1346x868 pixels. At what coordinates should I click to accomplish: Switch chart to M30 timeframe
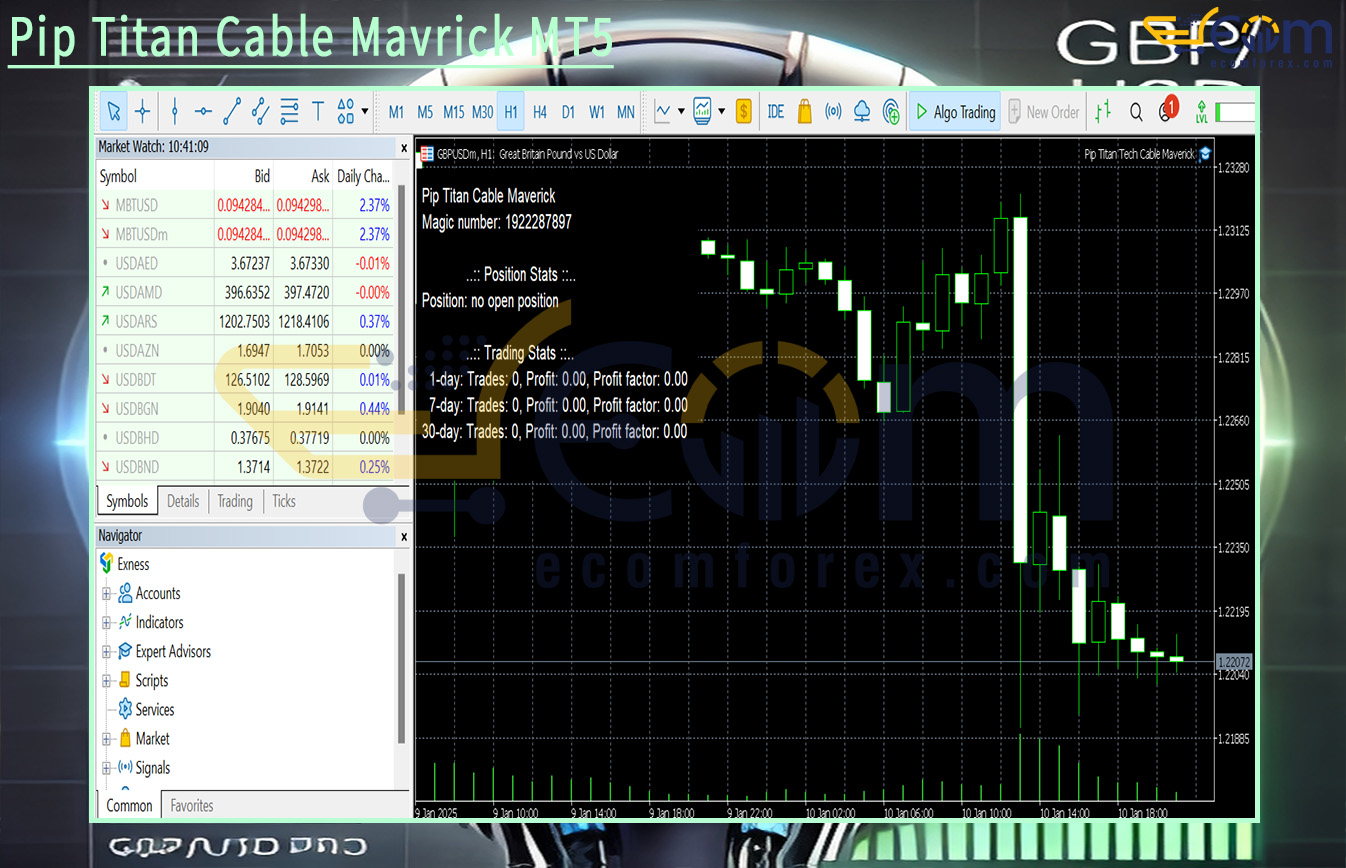pyautogui.click(x=483, y=112)
